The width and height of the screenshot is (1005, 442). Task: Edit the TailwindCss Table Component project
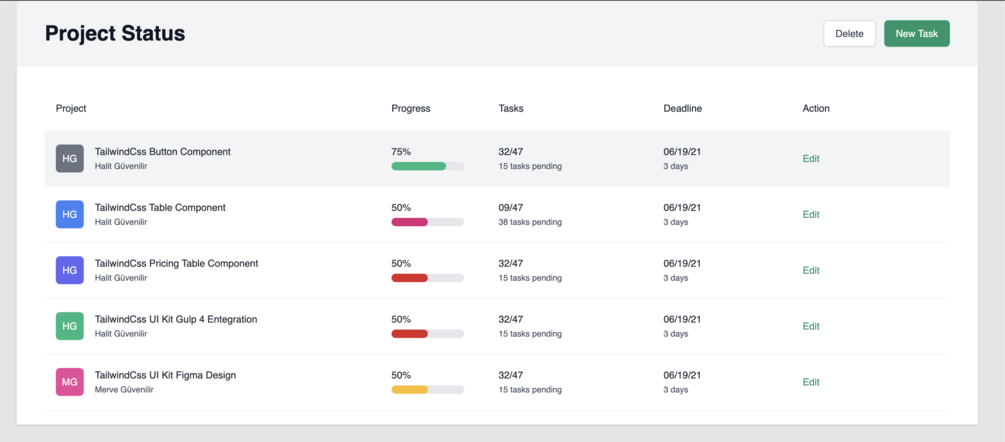click(811, 215)
